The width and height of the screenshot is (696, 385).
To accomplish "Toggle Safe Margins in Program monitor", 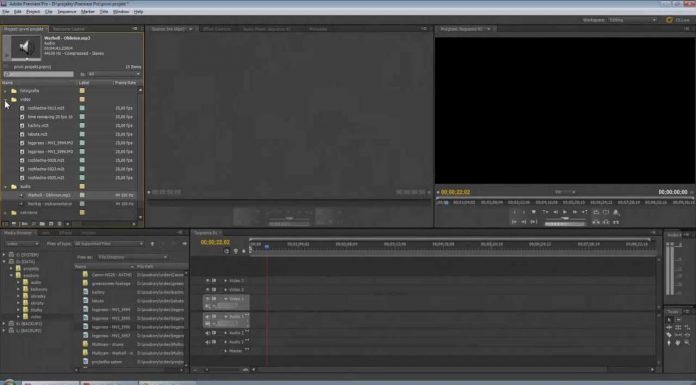I will pos(606,212).
